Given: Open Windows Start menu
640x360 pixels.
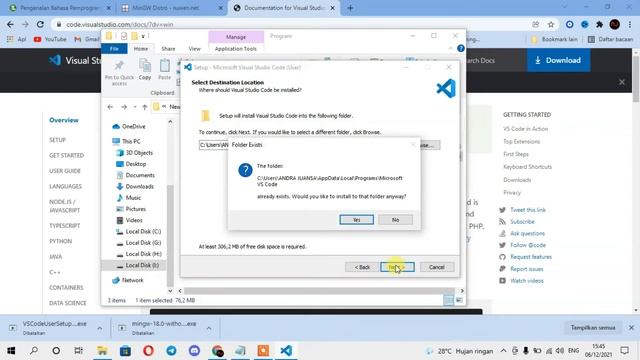Looking at the screenshot, I should [11, 351].
